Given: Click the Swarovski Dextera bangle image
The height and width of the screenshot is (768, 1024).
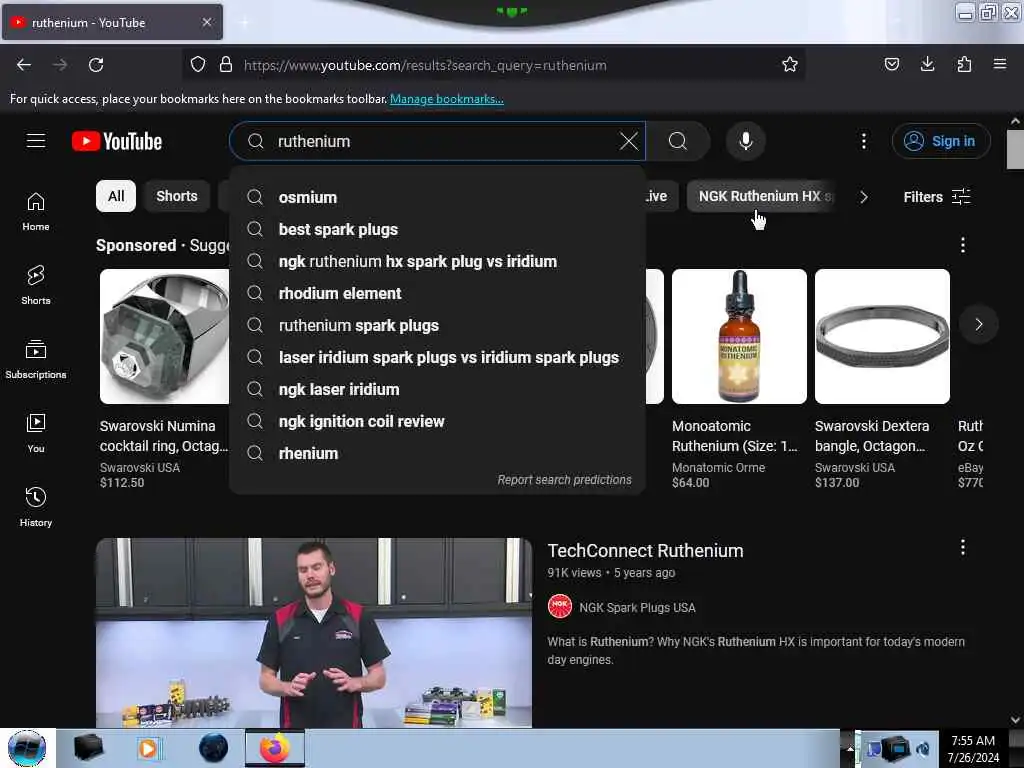Looking at the screenshot, I should point(882,336).
